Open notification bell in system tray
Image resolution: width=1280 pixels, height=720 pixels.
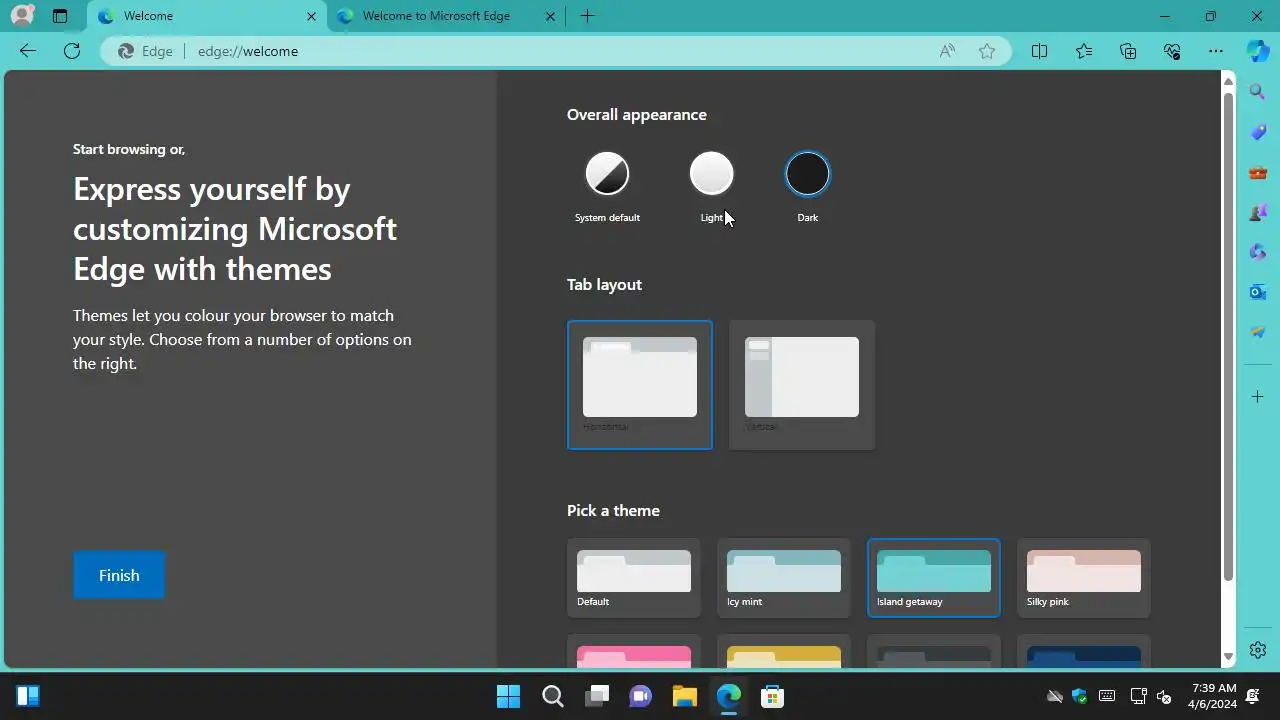pyautogui.click(x=1253, y=696)
